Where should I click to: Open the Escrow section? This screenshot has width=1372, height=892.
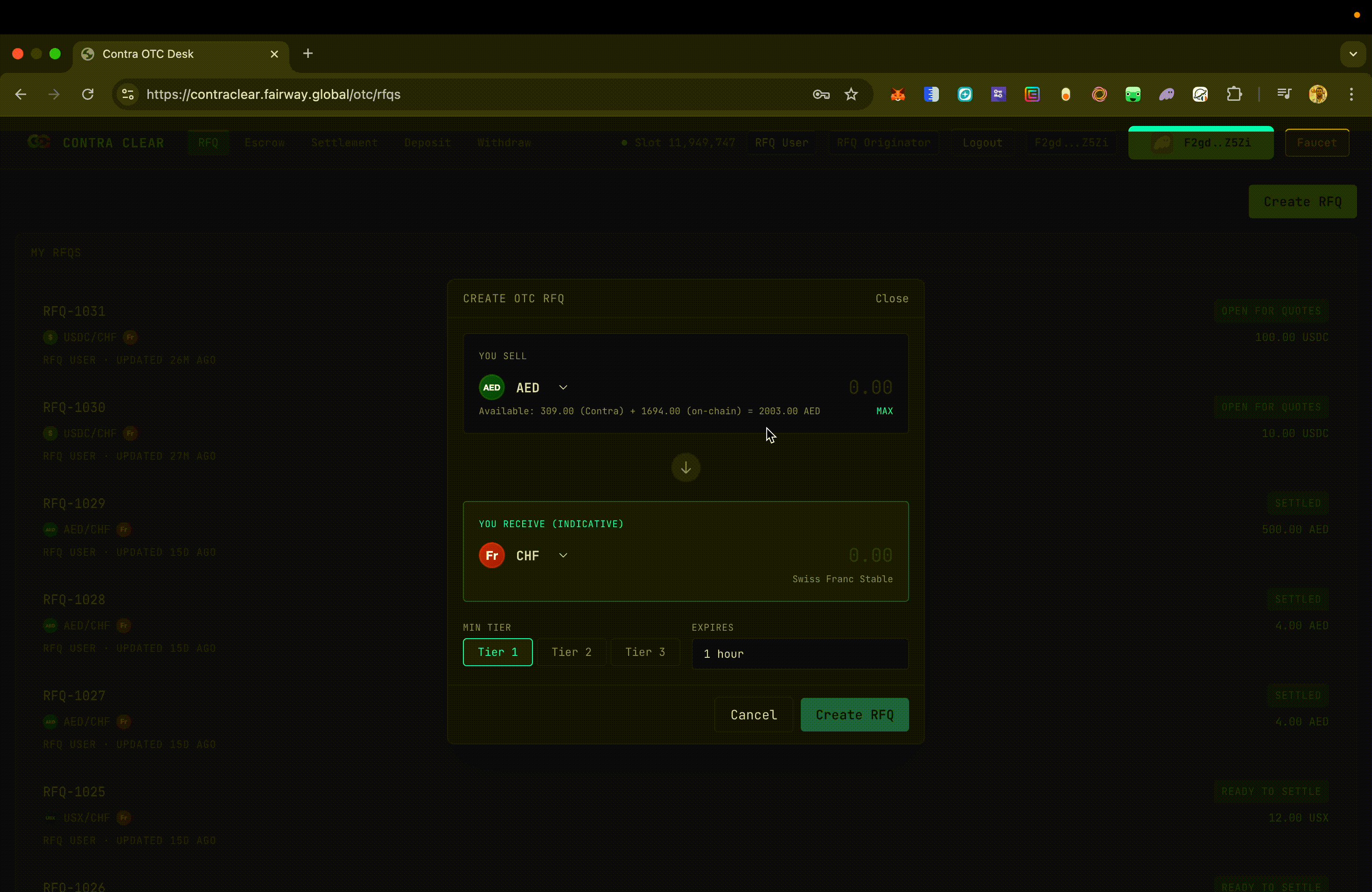coord(265,142)
